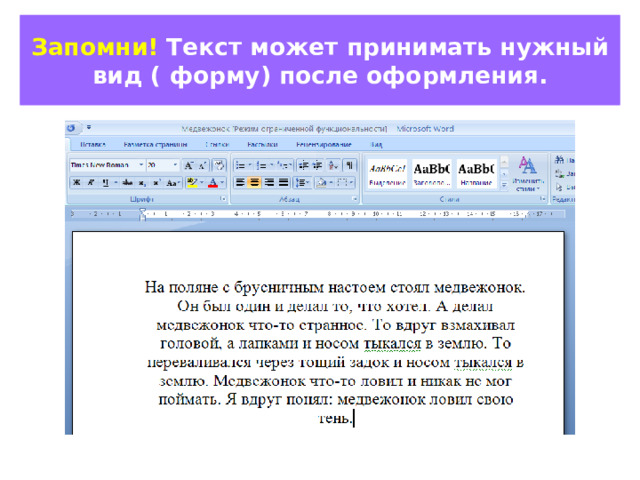This screenshot has width=640, height=480.
Task: Click Shrink Font icon
Action: tap(202, 165)
